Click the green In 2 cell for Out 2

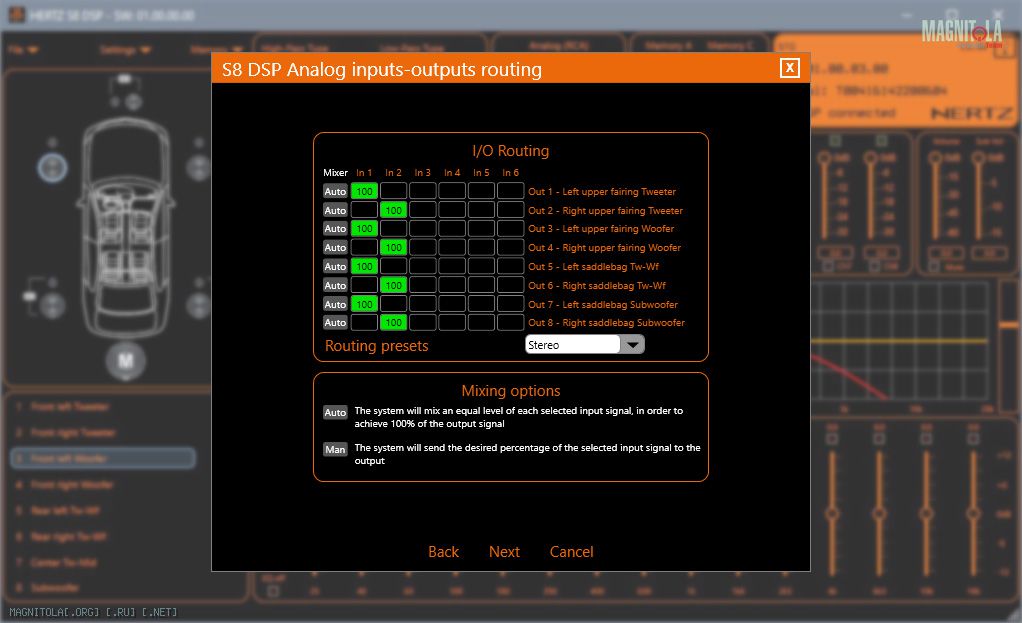coord(394,210)
